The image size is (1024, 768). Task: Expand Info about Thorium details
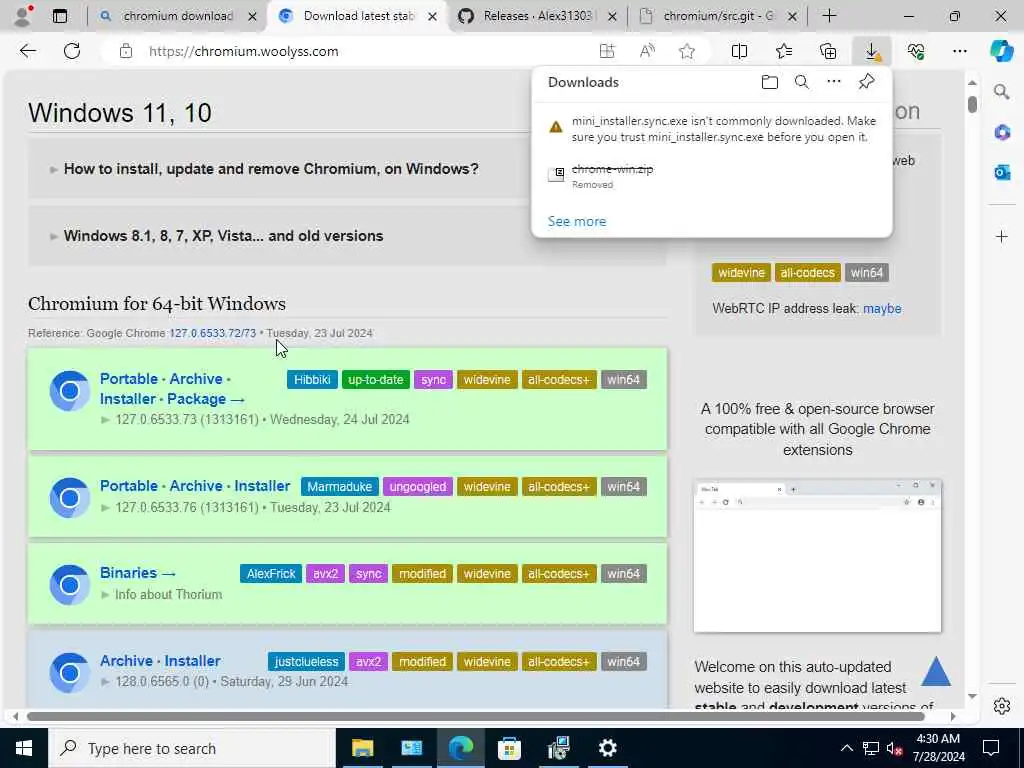tap(161, 594)
